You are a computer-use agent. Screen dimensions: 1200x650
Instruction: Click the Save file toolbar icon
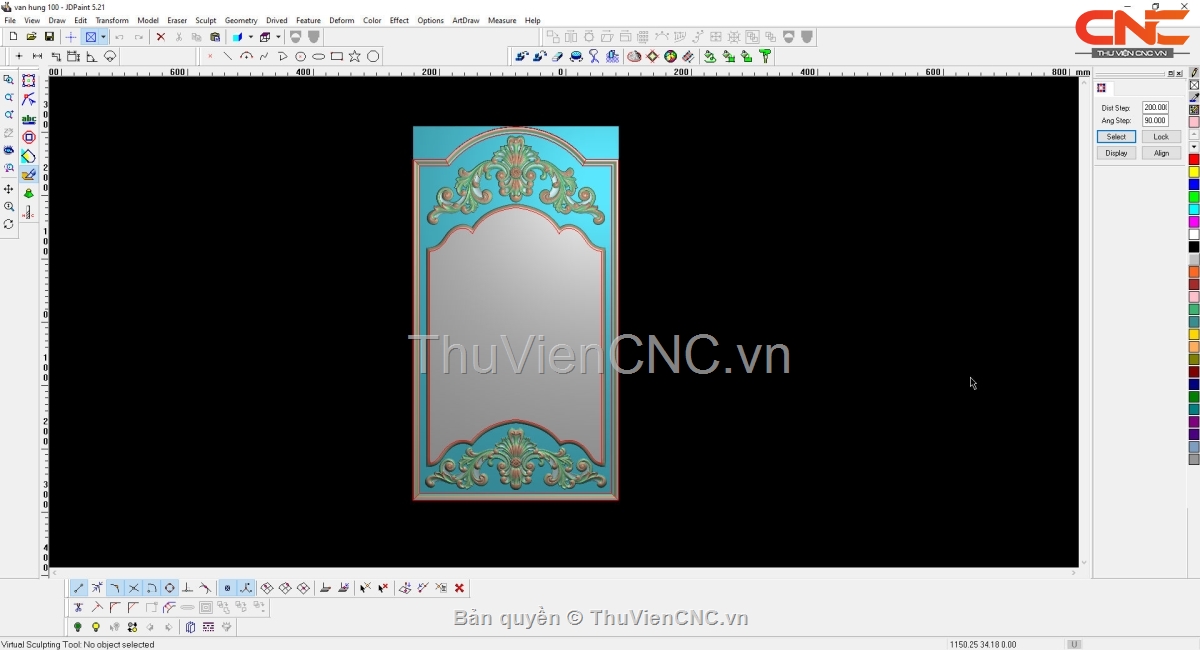tap(49, 37)
